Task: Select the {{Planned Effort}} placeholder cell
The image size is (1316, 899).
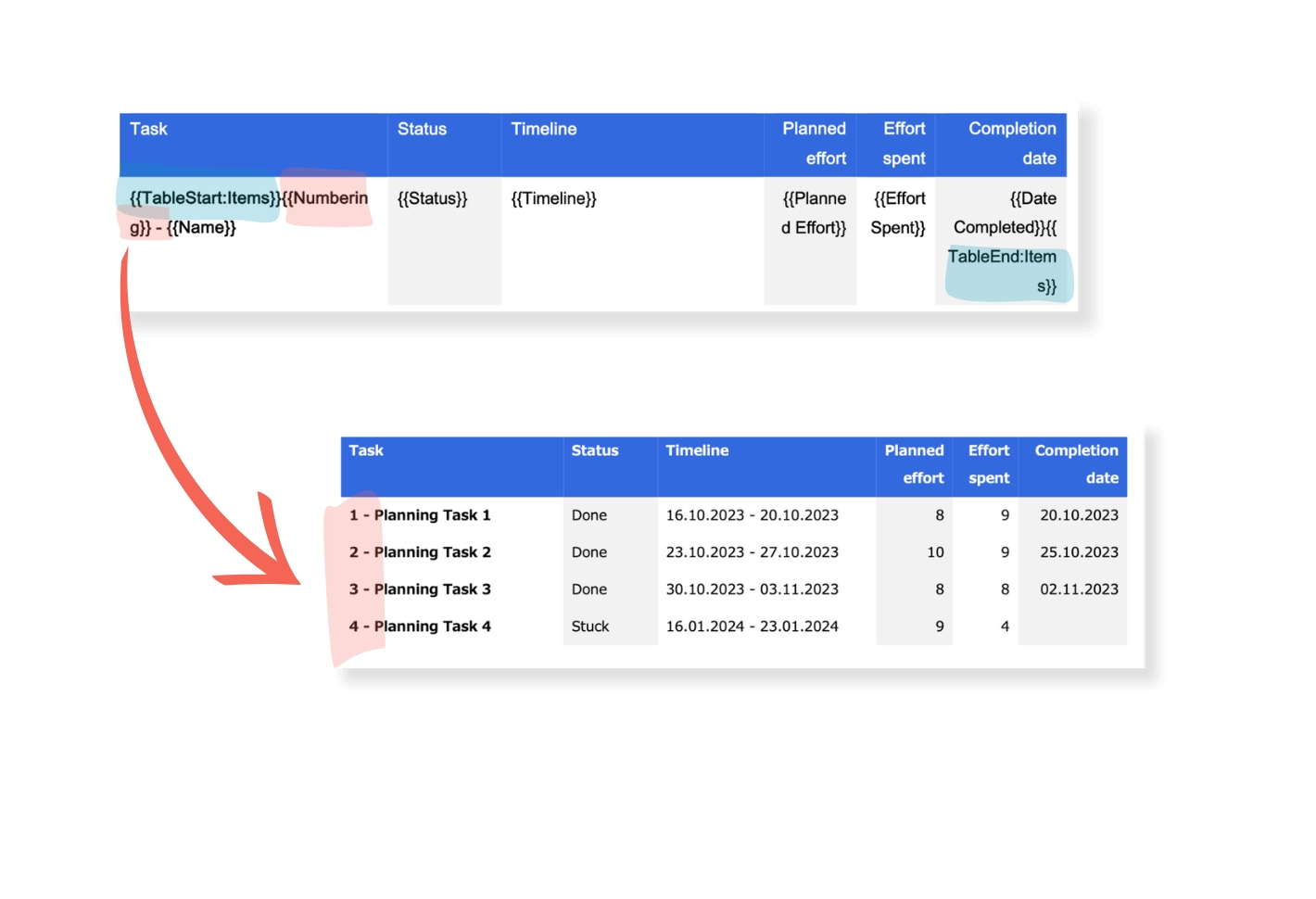Action: point(813,213)
